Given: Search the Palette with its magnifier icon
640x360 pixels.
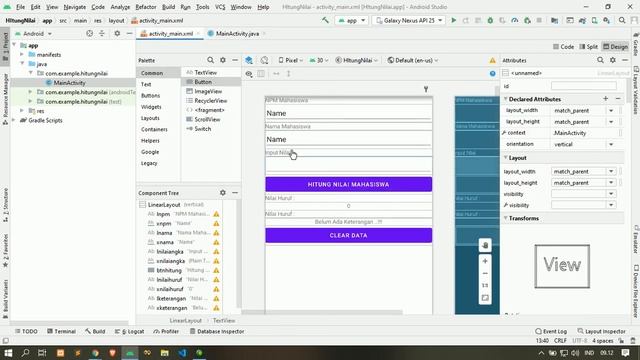Looking at the screenshot, I should [x=210, y=60].
